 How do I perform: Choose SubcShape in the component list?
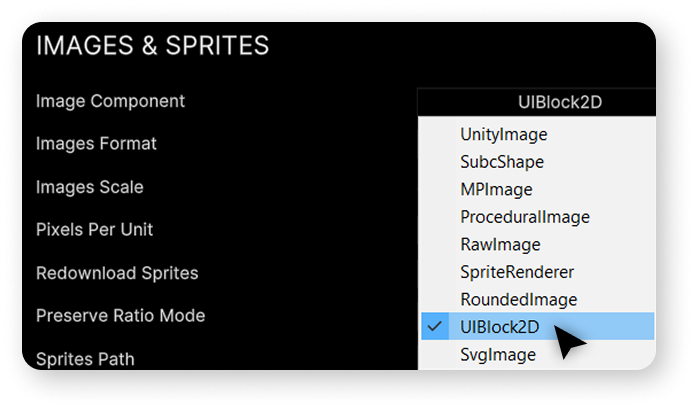pyautogui.click(x=502, y=162)
